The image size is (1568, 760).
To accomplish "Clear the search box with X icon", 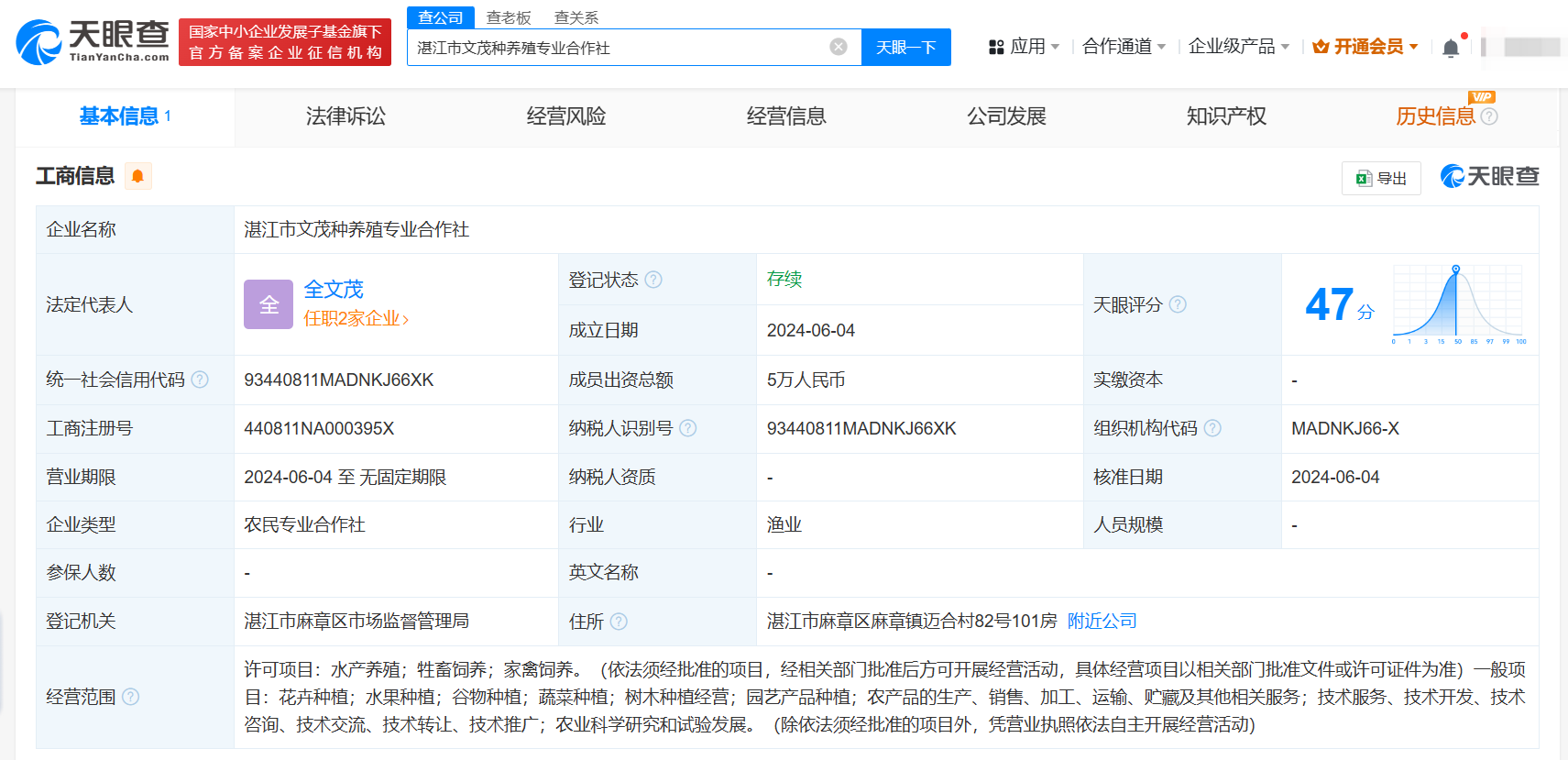I will pyautogui.click(x=839, y=47).
